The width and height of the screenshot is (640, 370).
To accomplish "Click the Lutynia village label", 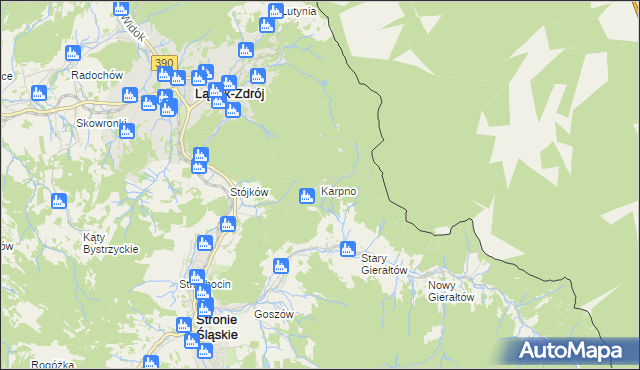I will click(x=300, y=11).
